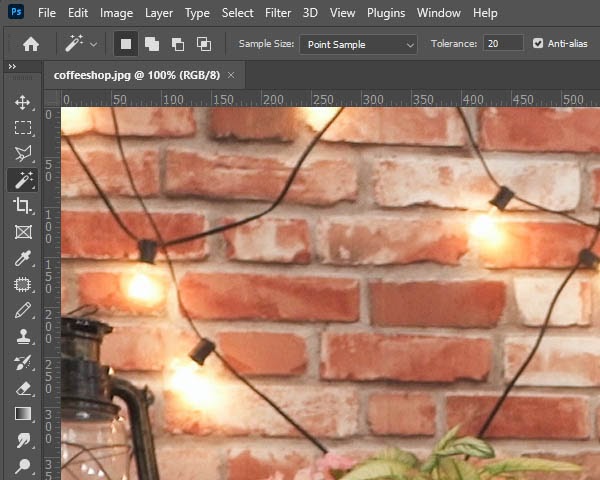Image resolution: width=600 pixels, height=480 pixels.
Task: Expand the collapsed toolbar with double arrows
Action: pos(12,66)
